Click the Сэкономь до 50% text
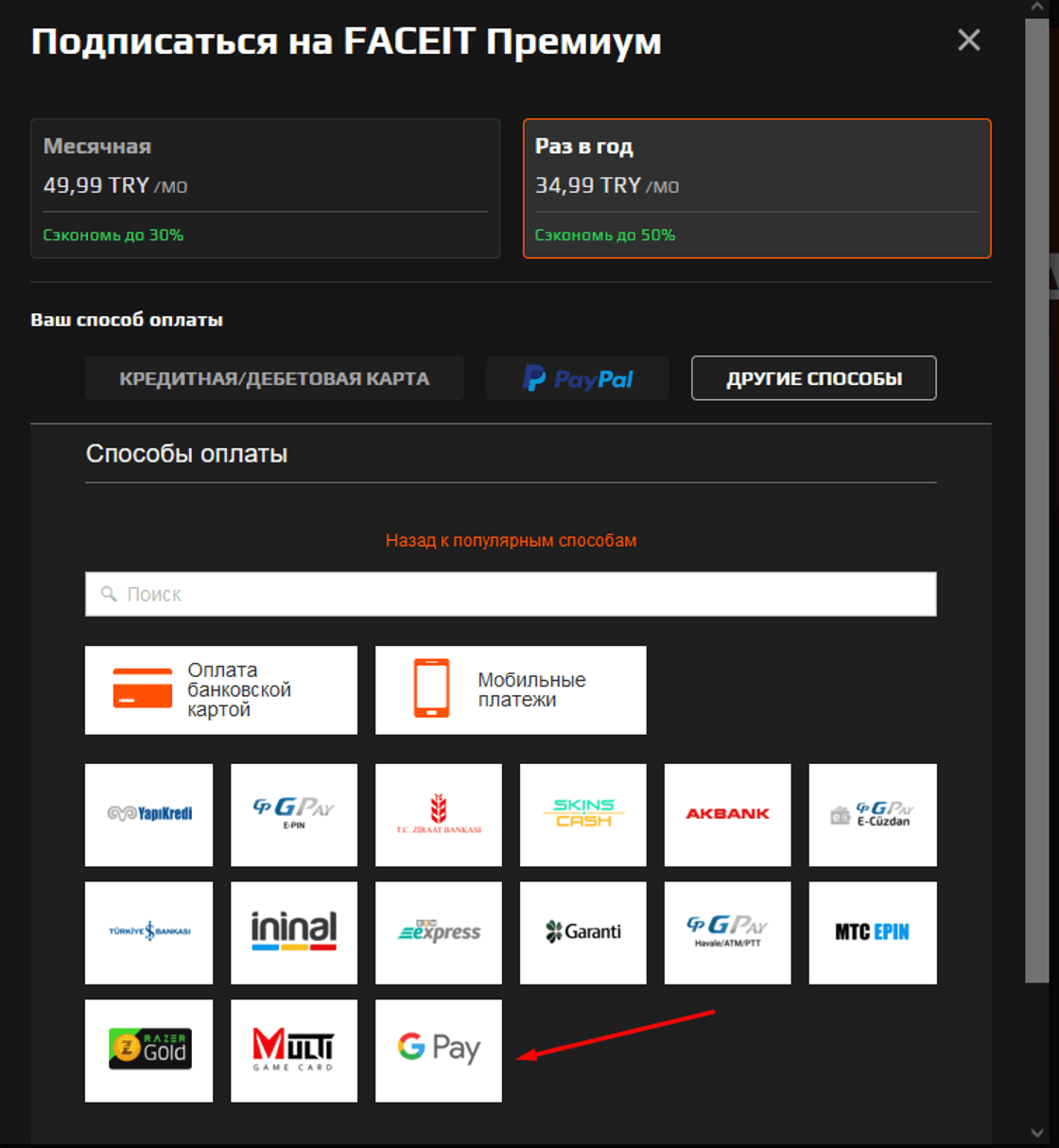1059x1148 pixels. 605,235
